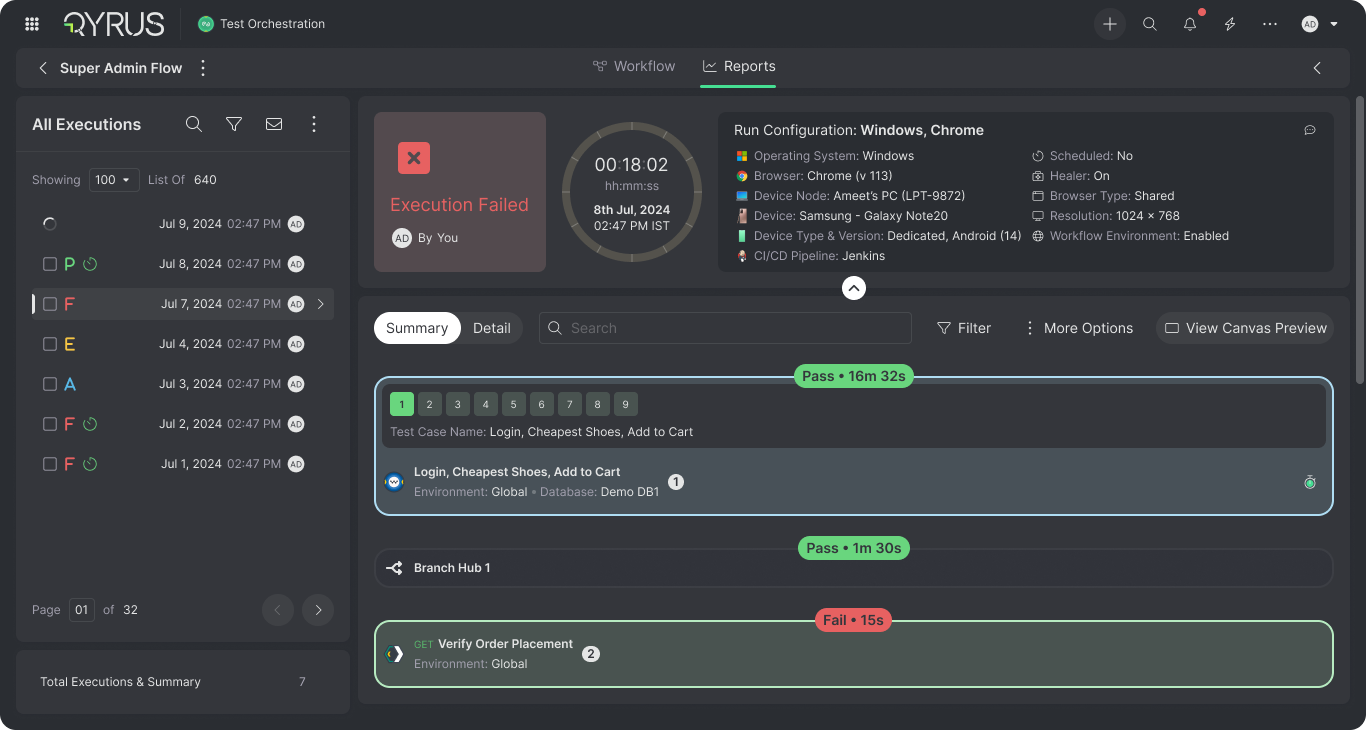Click the Pass • 16m 32s status badge

click(x=853, y=376)
